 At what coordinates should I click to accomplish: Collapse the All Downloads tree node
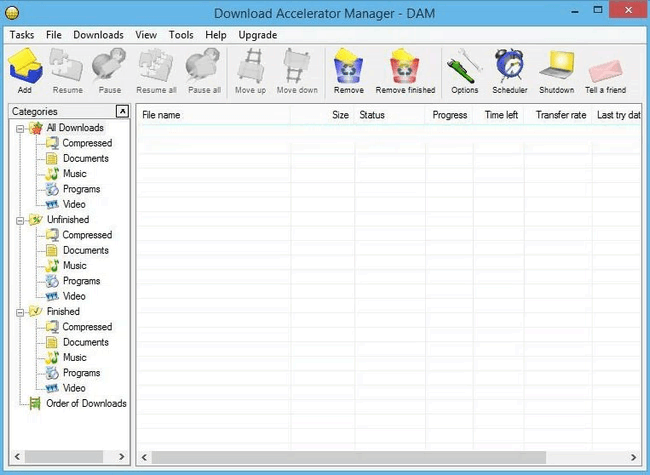tap(20, 129)
